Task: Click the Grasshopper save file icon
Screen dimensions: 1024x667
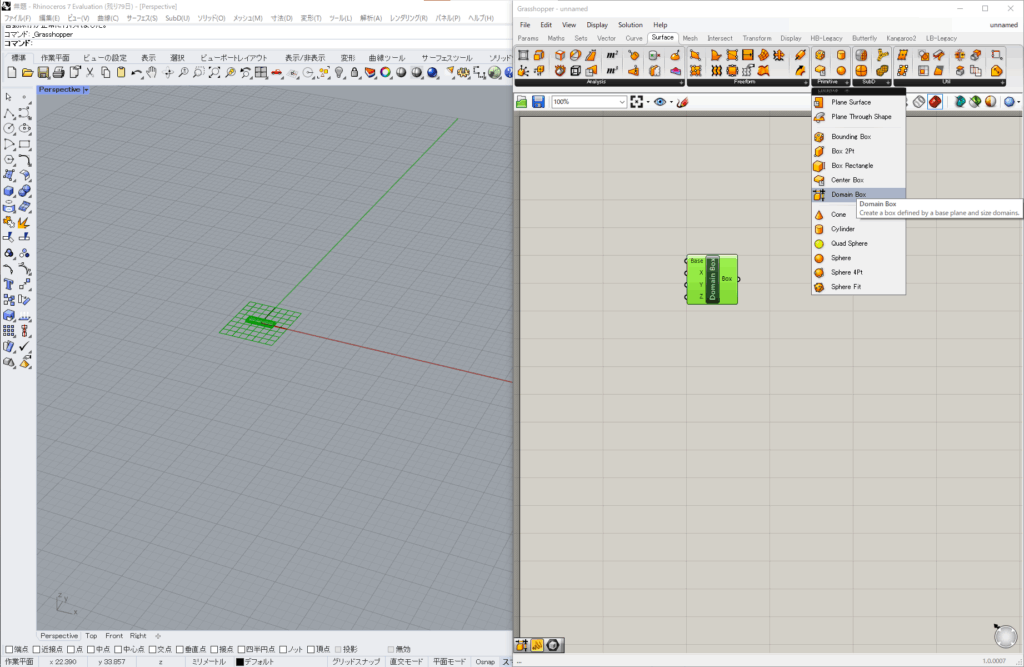Action: point(538,102)
